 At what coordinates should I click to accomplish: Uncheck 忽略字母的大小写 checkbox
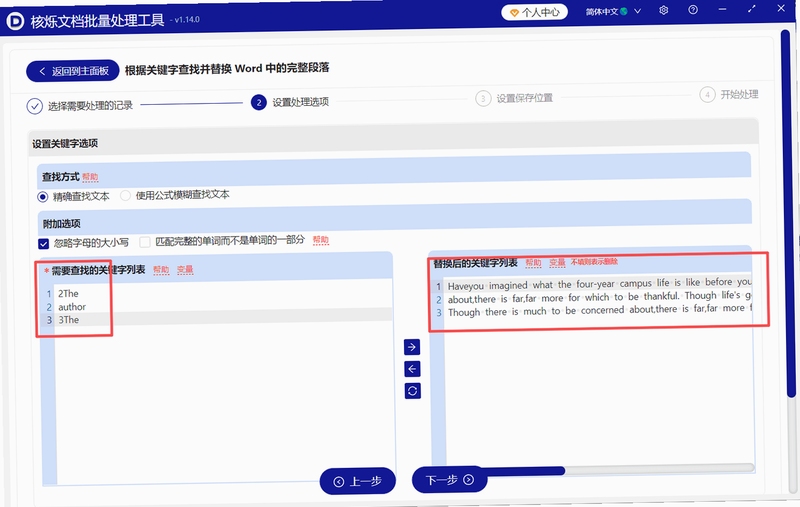click(44, 243)
